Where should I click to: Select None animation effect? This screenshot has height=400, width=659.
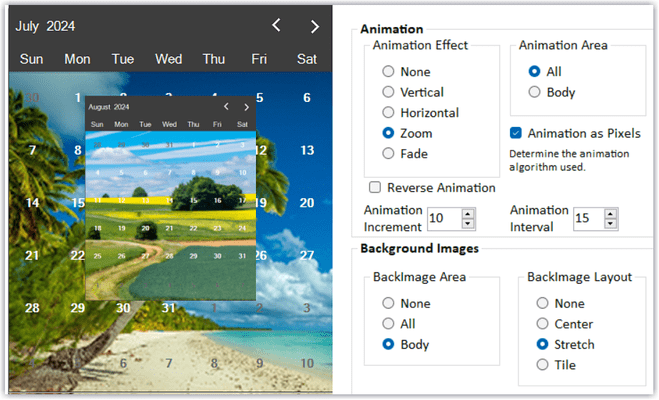point(388,71)
